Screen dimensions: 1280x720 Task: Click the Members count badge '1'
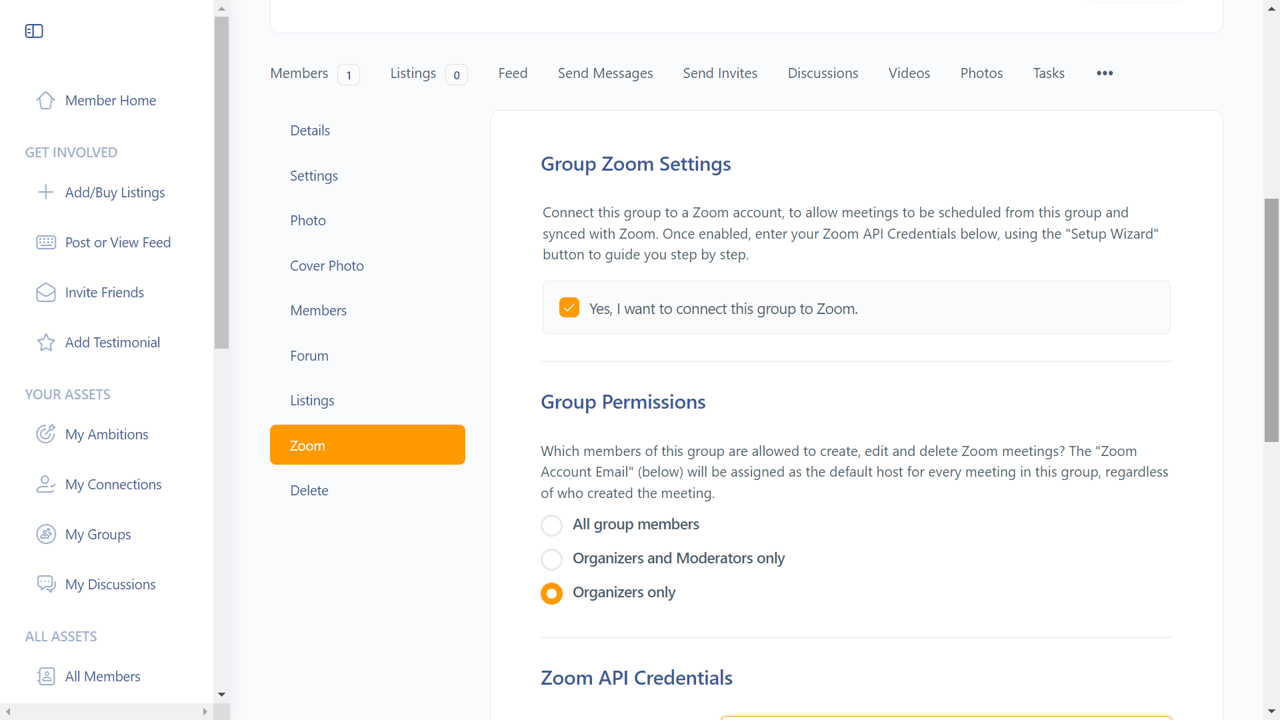(x=348, y=74)
